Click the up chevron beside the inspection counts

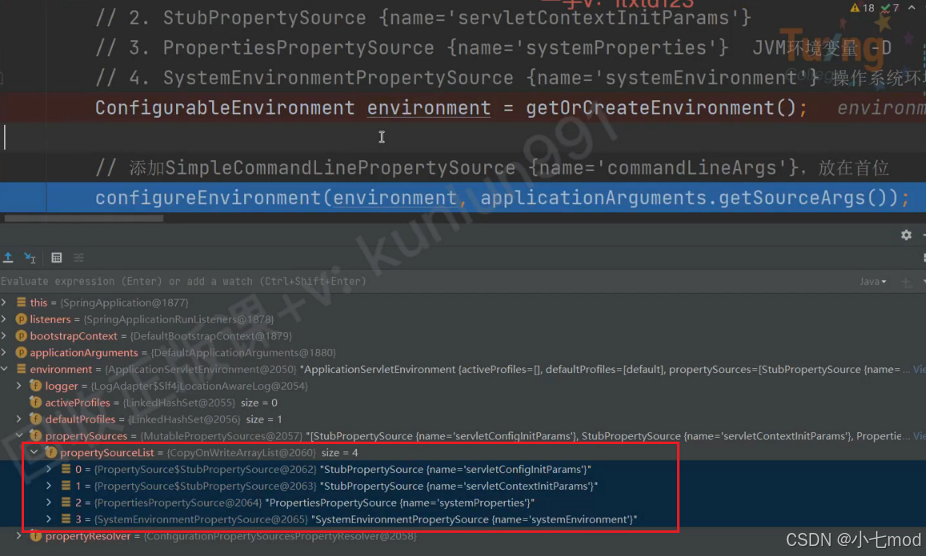[913, 8]
